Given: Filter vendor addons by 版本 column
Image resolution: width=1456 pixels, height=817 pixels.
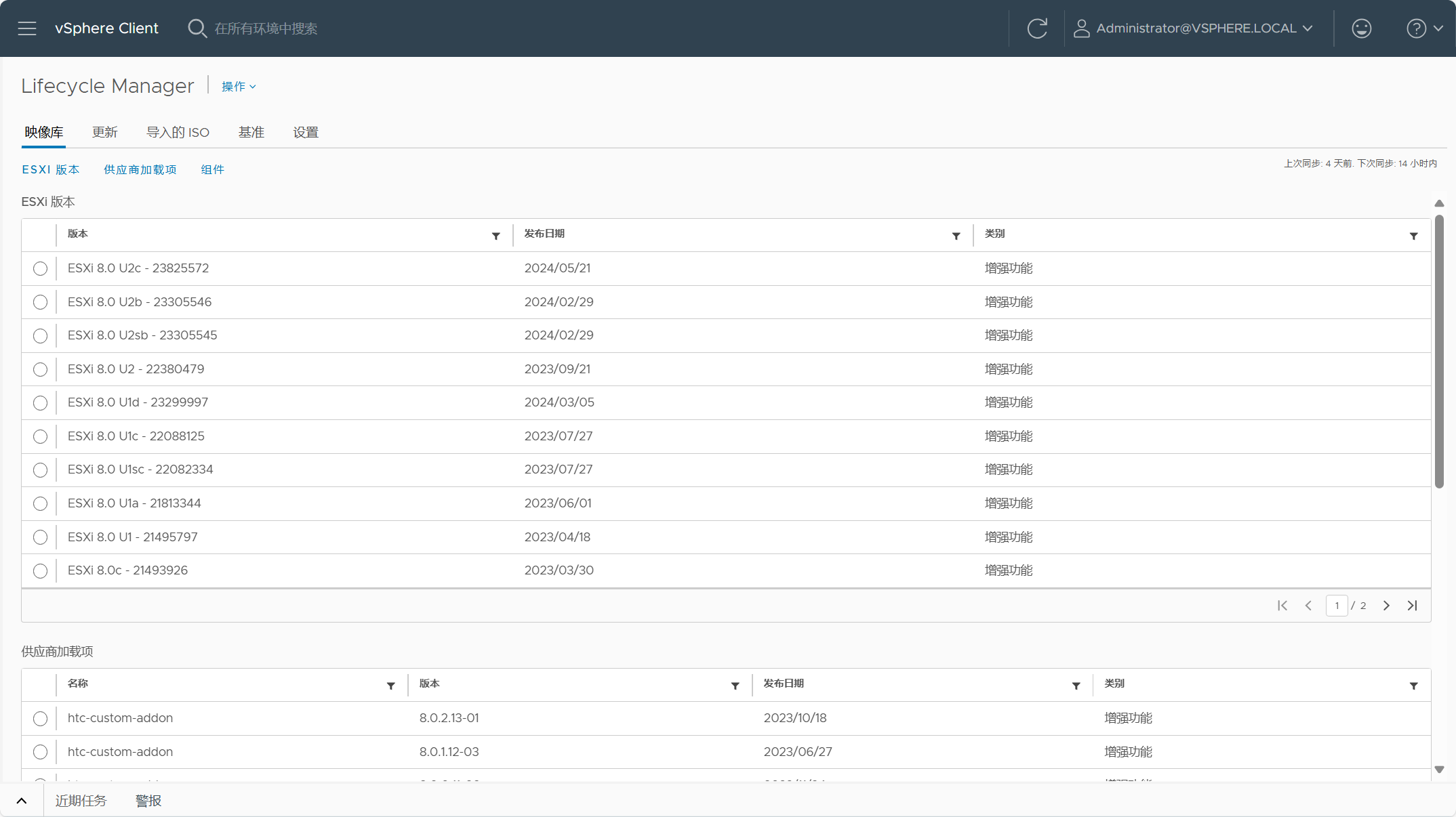Looking at the screenshot, I should [735, 686].
